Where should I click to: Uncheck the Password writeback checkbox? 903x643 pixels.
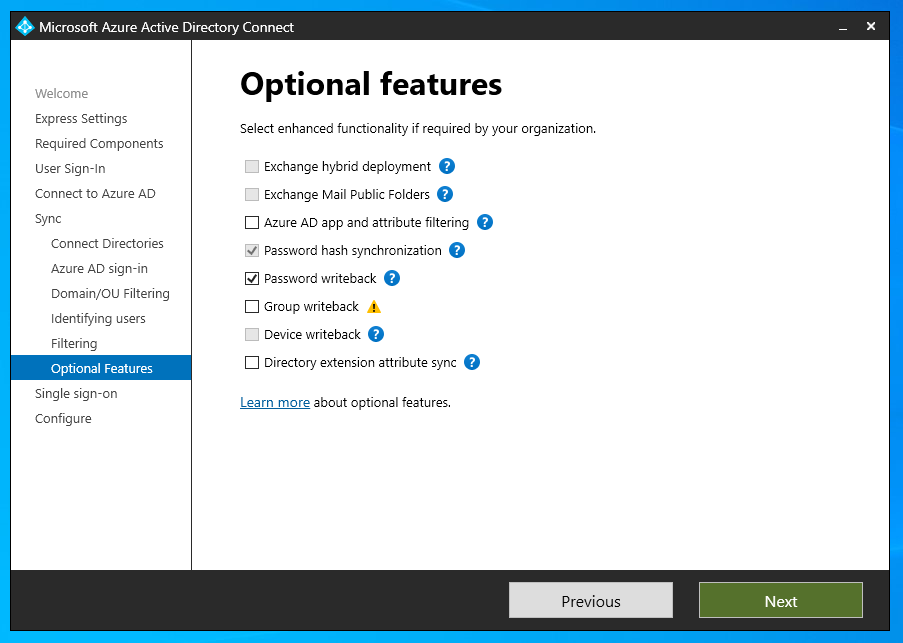click(x=252, y=279)
